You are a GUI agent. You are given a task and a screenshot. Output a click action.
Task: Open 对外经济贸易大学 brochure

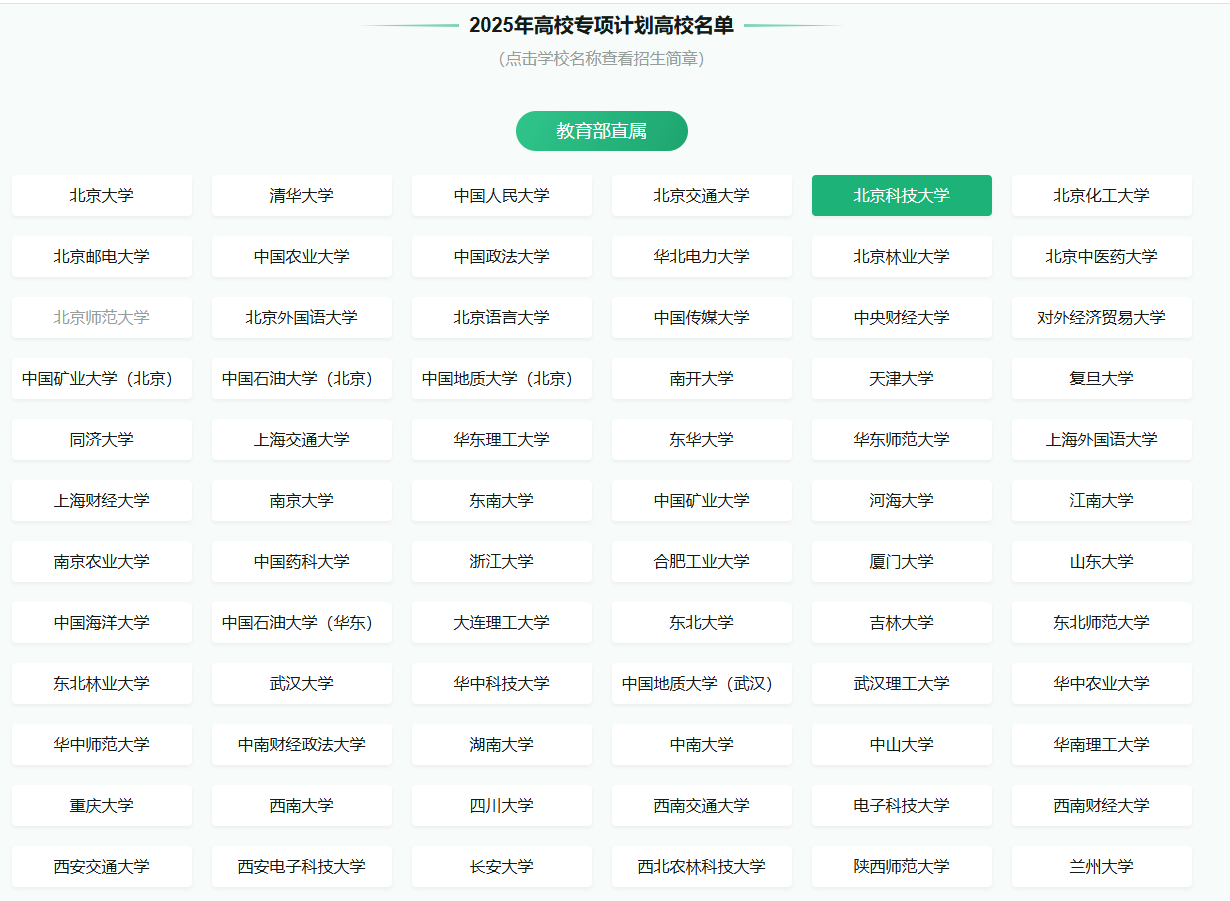click(1101, 318)
